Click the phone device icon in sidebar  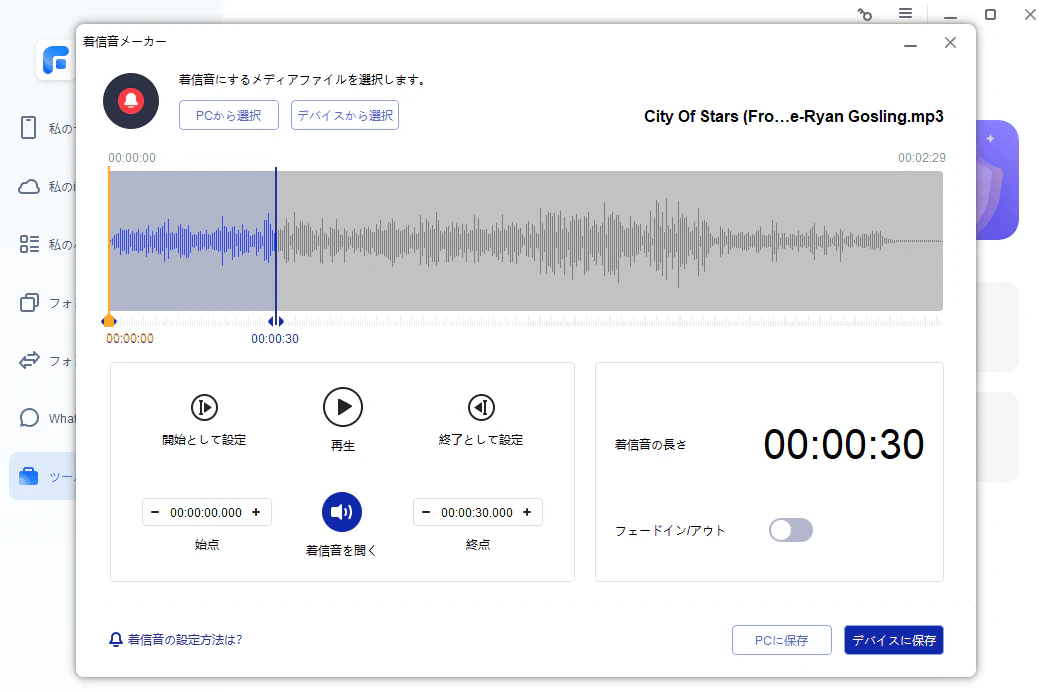28,128
